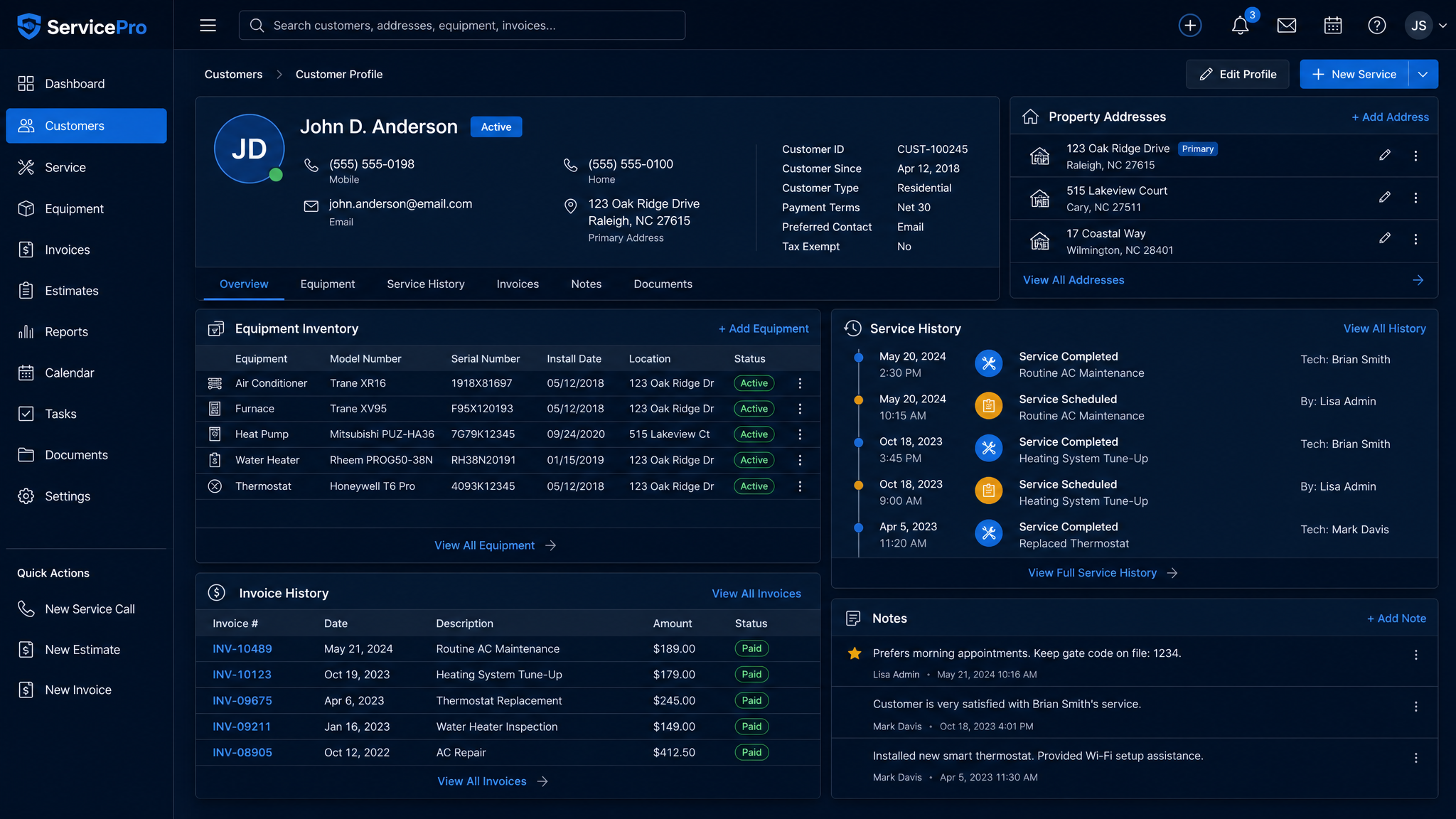This screenshot has width=1456, height=819.
Task: Open the hamburger menu icon
Action: tap(208, 26)
